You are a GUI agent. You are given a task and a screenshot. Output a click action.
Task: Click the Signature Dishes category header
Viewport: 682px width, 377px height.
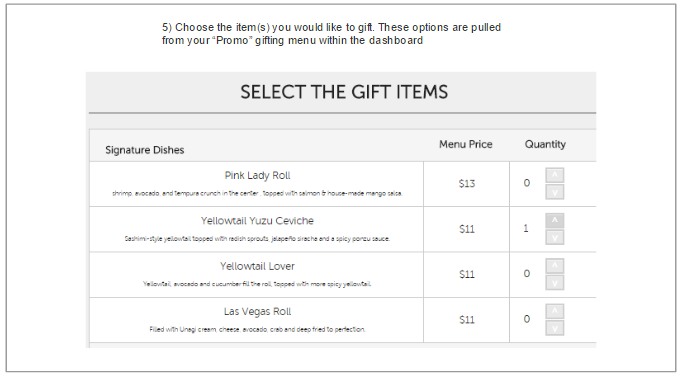pyautogui.click(x=144, y=150)
